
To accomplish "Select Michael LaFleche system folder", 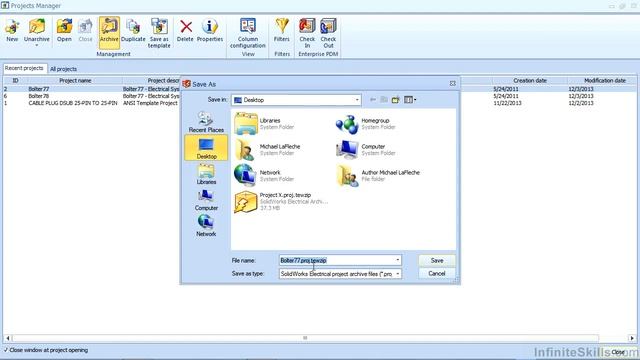I will click(268, 150).
